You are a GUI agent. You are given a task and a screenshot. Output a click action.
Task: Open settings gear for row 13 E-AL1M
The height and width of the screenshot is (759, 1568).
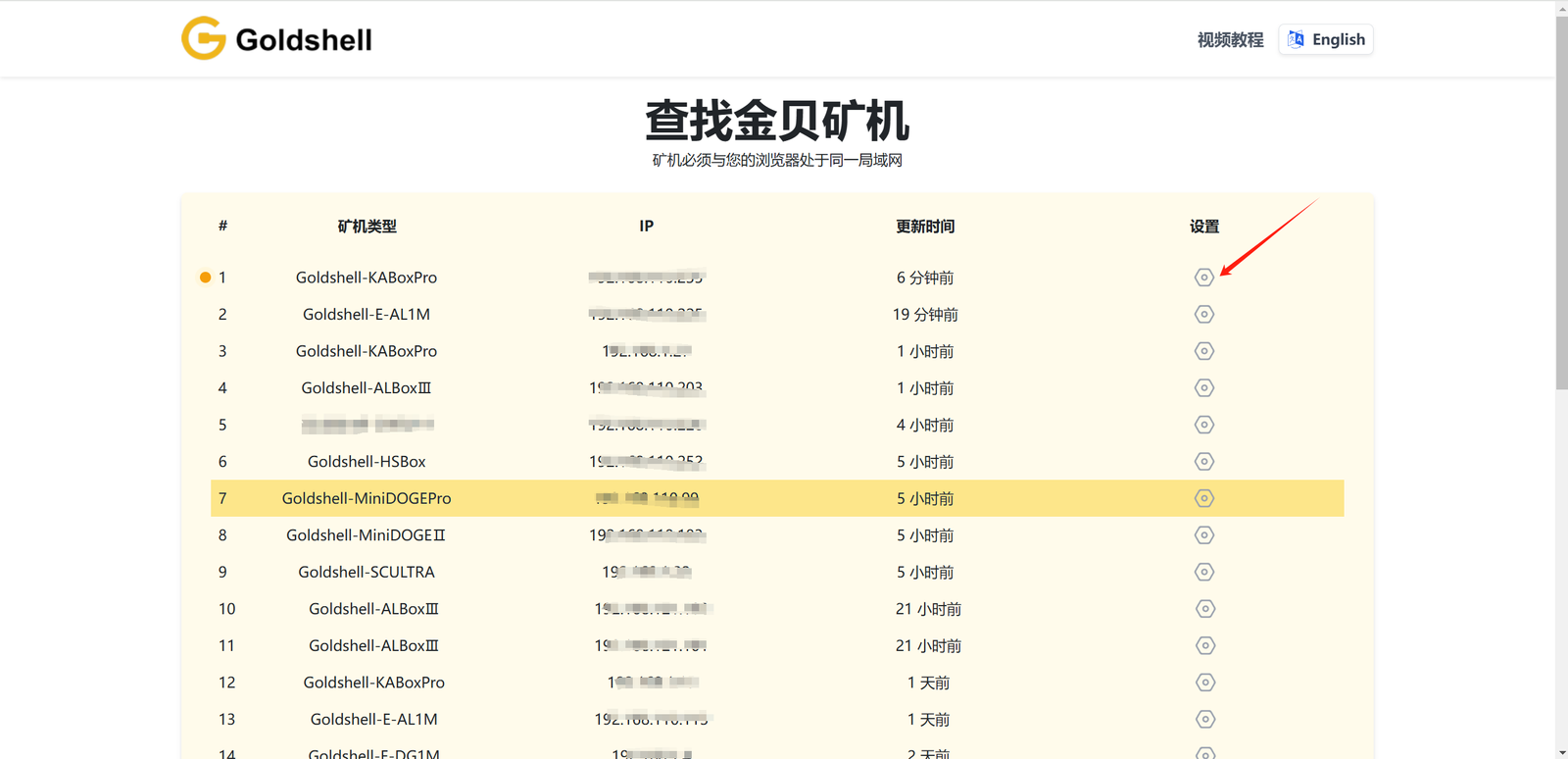coord(1205,719)
